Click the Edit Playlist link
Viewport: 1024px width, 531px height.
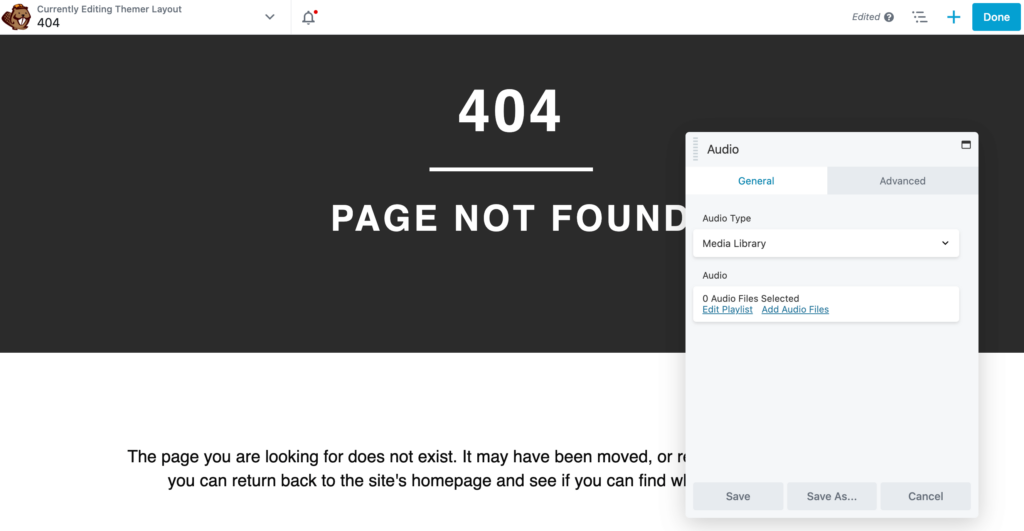(727, 310)
